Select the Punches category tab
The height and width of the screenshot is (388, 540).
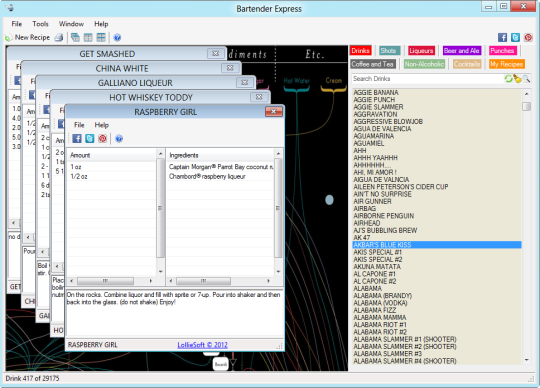tap(502, 51)
